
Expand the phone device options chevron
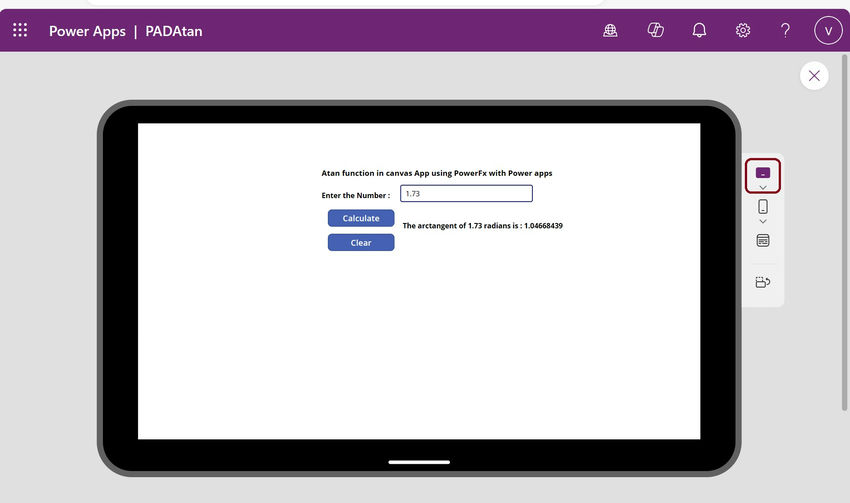tap(763, 221)
